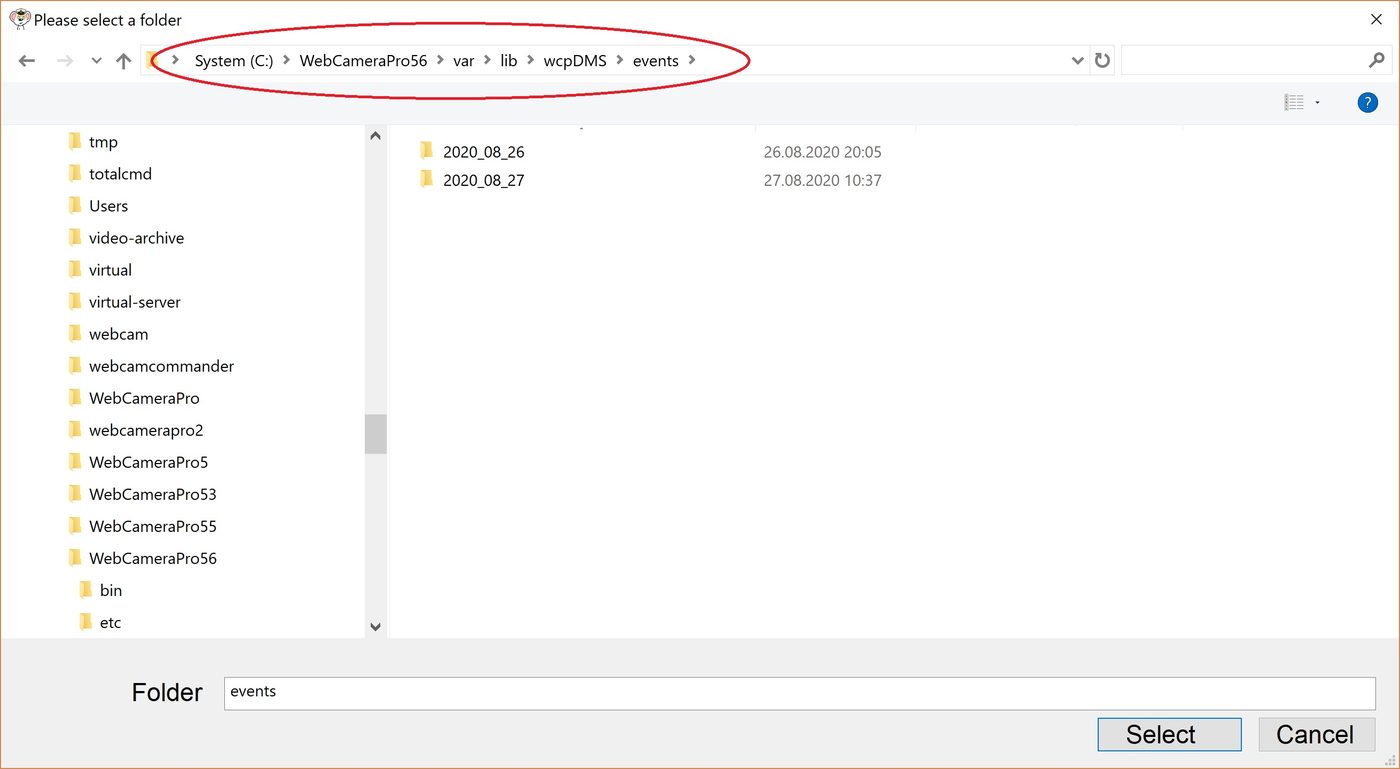Select the 2020_08_27 folder
1400x769 pixels.
pyautogui.click(x=484, y=180)
